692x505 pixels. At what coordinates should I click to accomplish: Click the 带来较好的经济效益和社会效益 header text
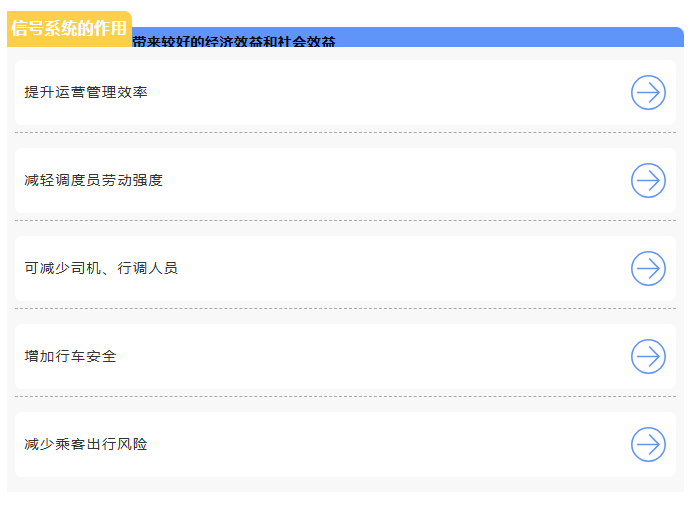click(x=233, y=41)
